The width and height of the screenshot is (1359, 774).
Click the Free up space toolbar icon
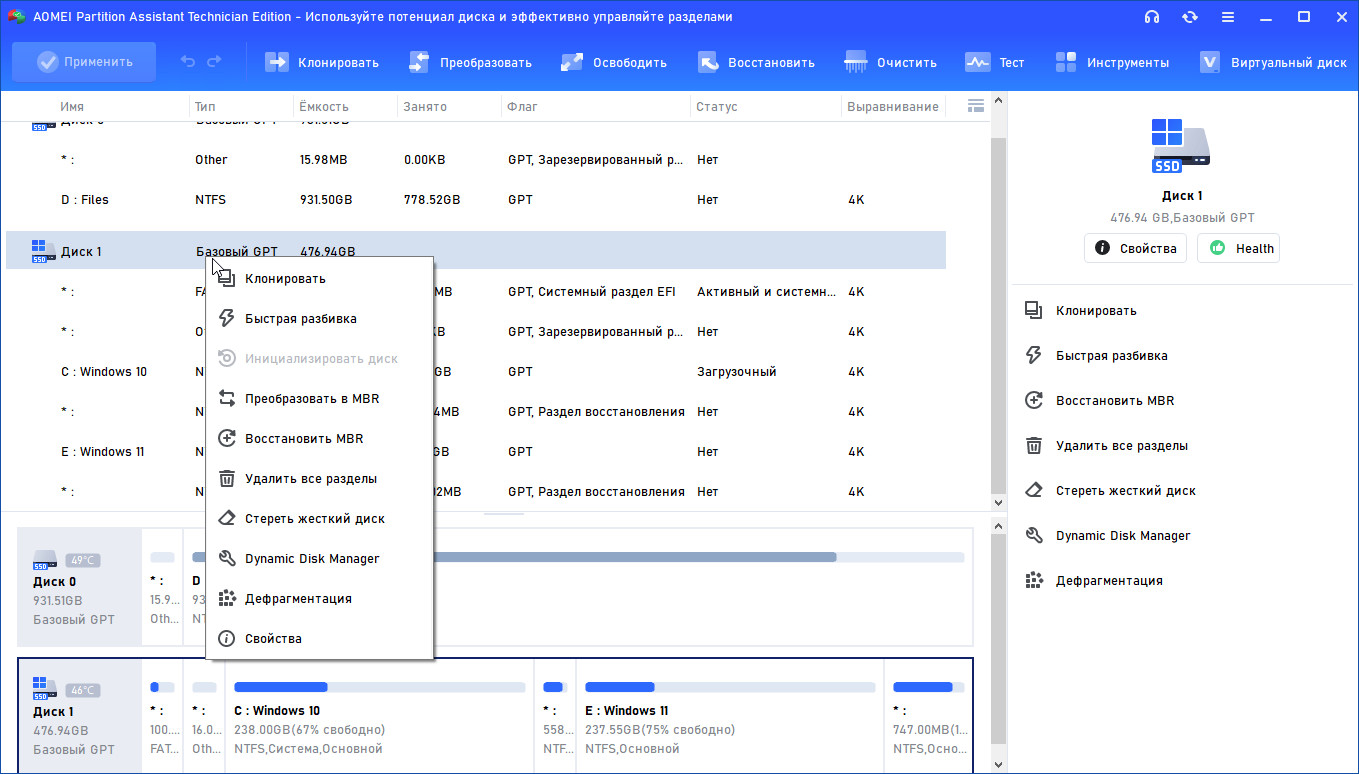pos(572,62)
